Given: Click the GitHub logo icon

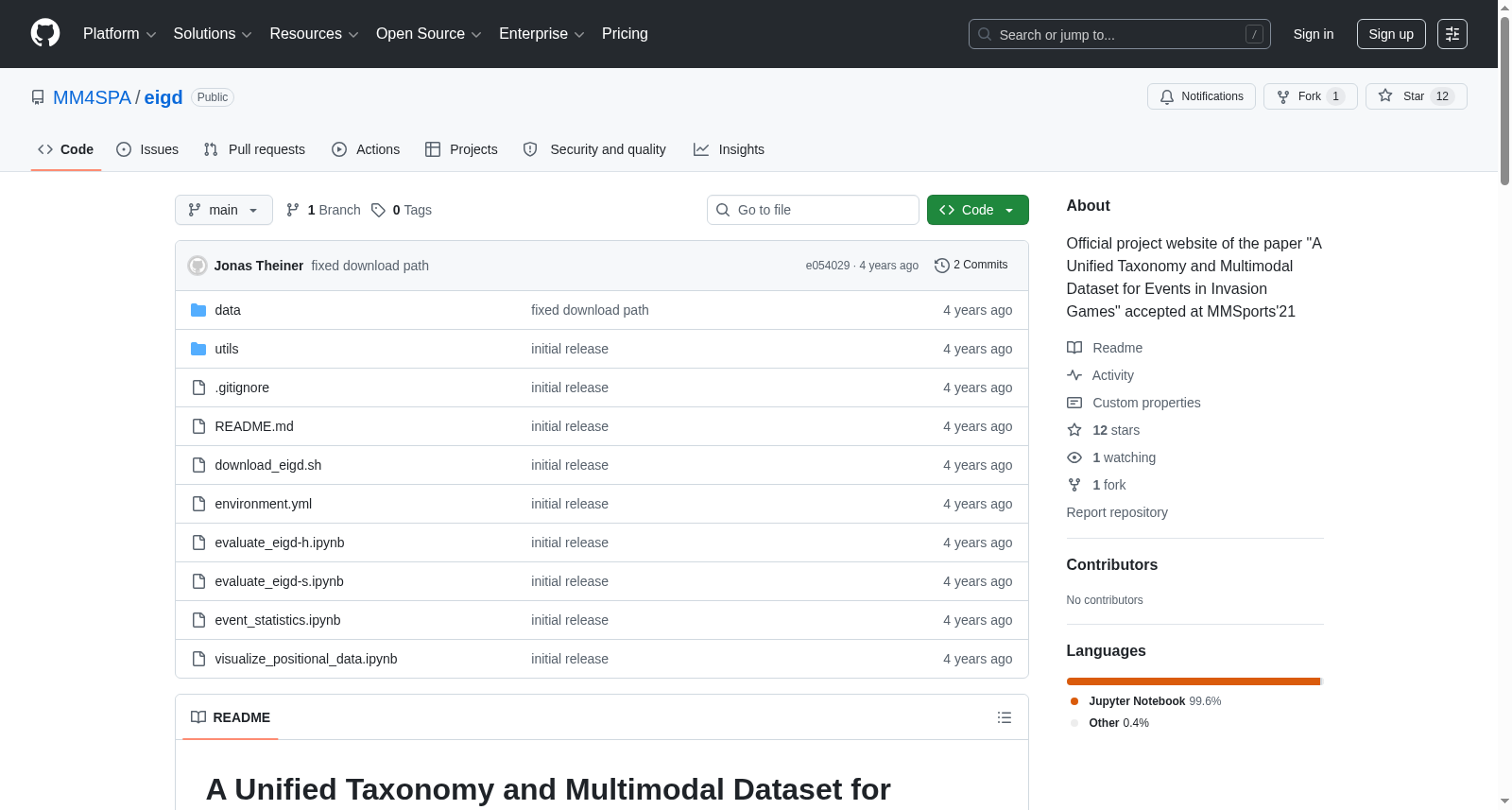Looking at the screenshot, I should [45, 33].
